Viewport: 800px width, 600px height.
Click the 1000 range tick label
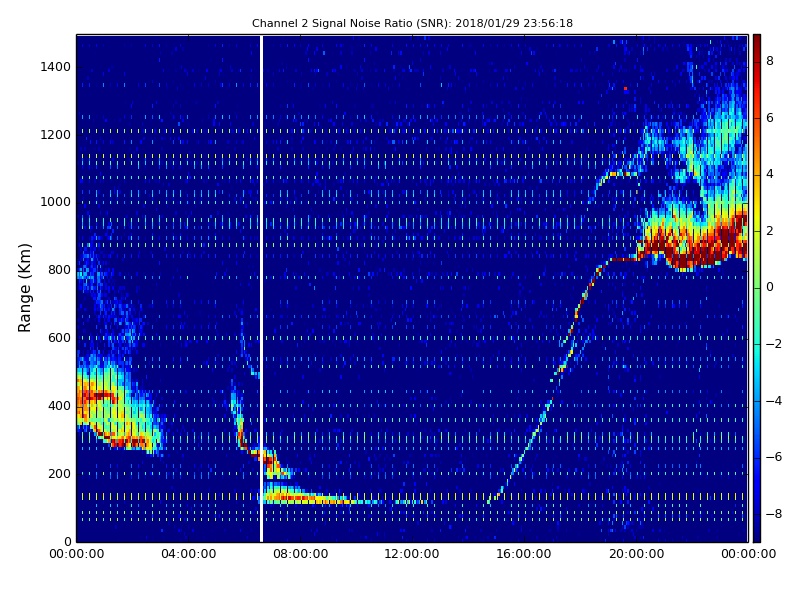tap(56, 202)
